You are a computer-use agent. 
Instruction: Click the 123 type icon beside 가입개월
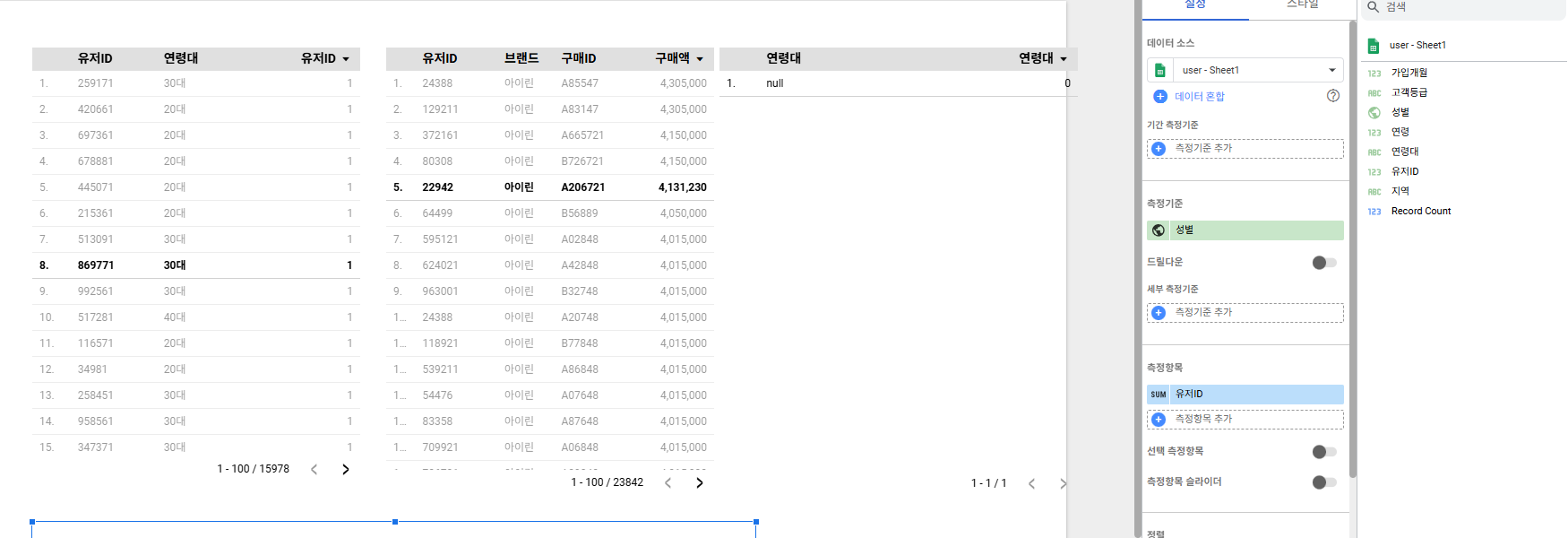[x=1374, y=74]
